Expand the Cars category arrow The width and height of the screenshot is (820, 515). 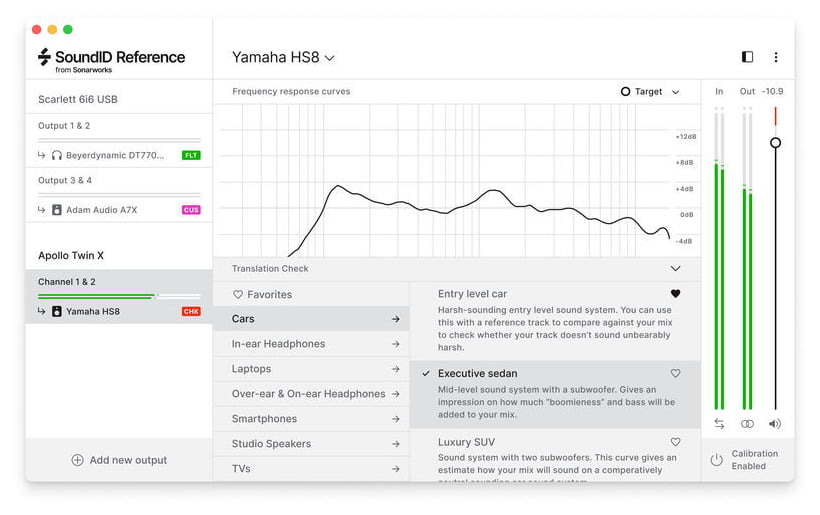[x=395, y=319]
